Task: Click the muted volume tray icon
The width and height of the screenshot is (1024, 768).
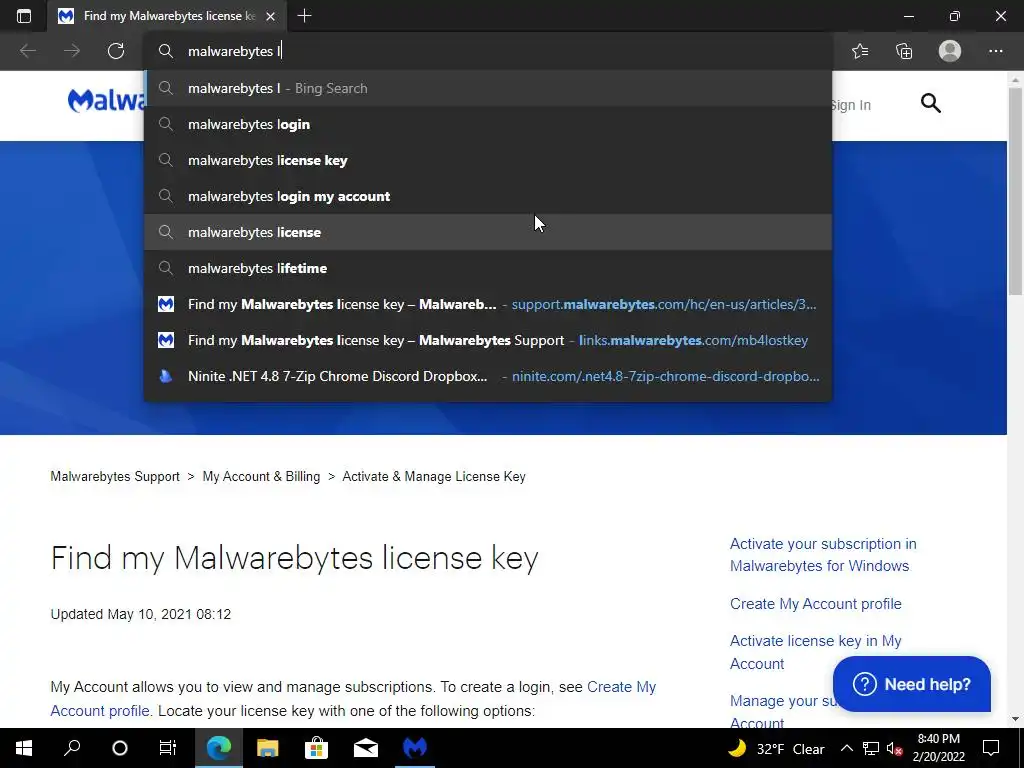Action: pos(895,748)
